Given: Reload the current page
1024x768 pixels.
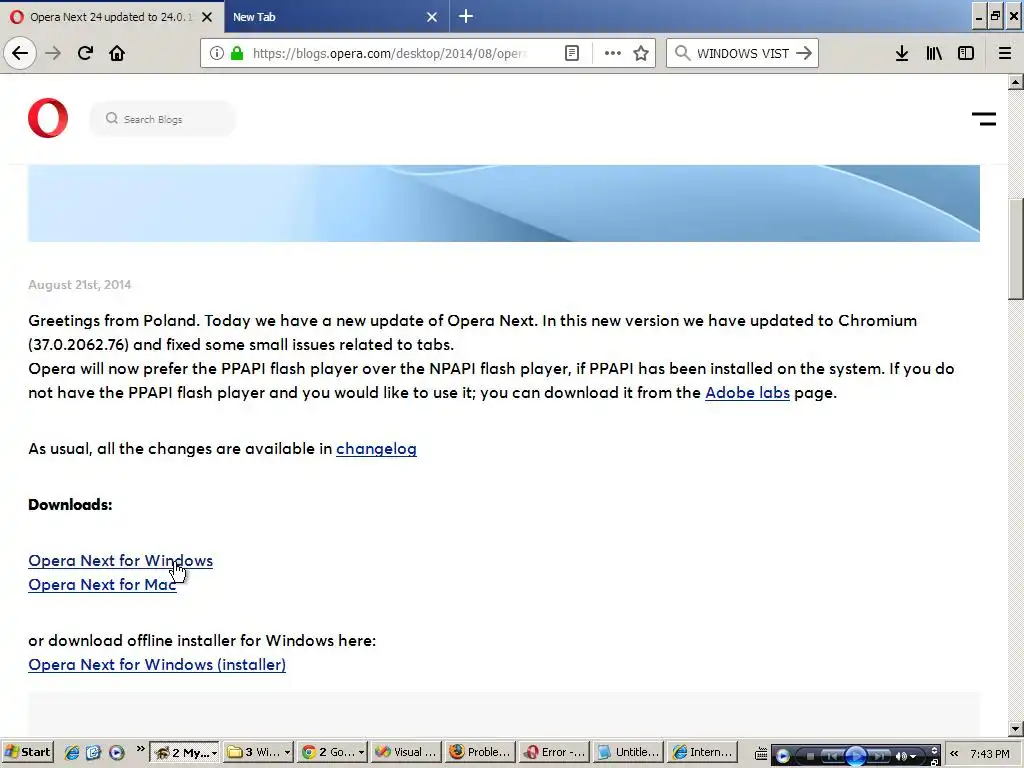Looking at the screenshot, I should (x=85, y=53).
